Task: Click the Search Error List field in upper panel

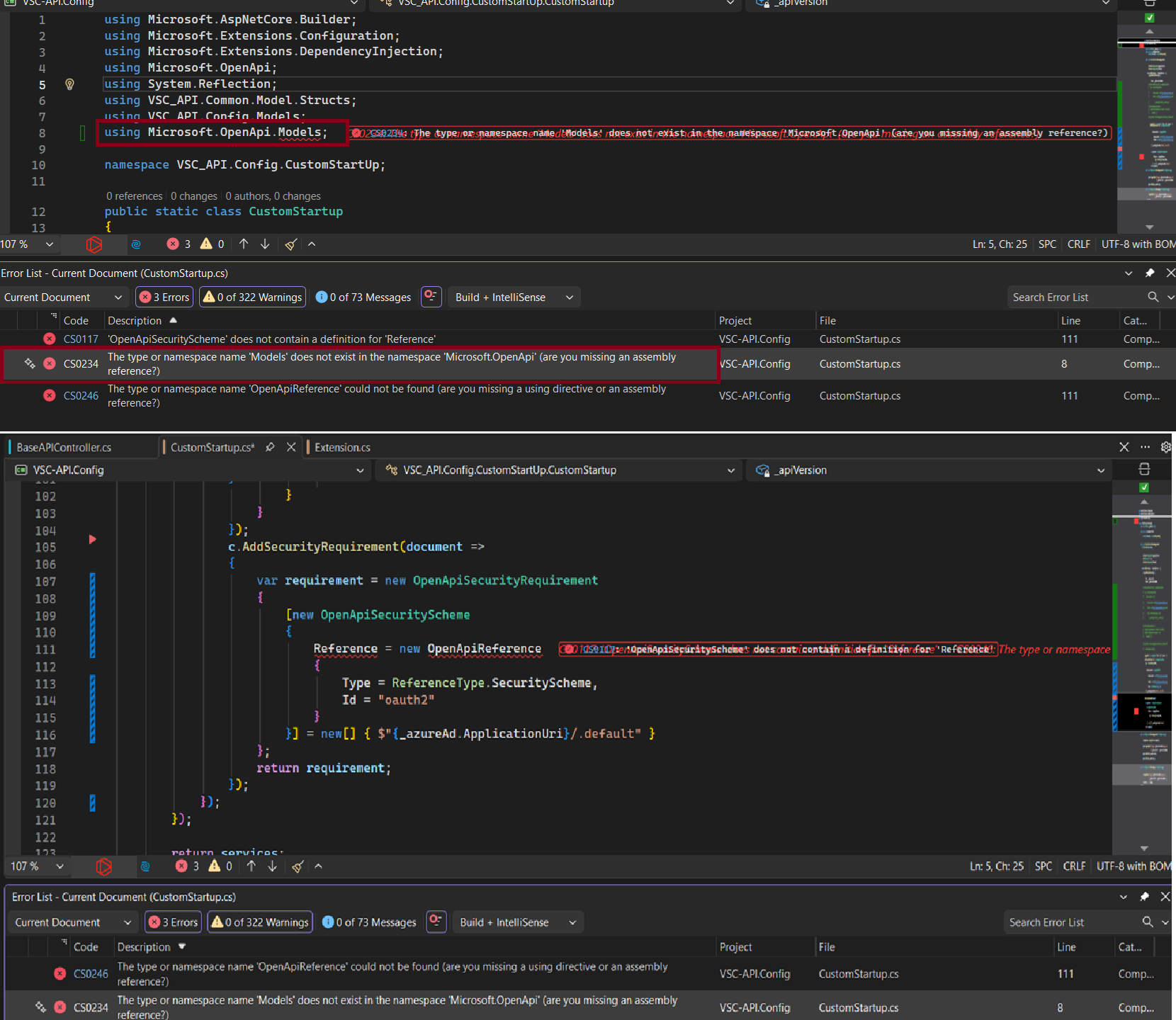Action: click(1076, 297)
